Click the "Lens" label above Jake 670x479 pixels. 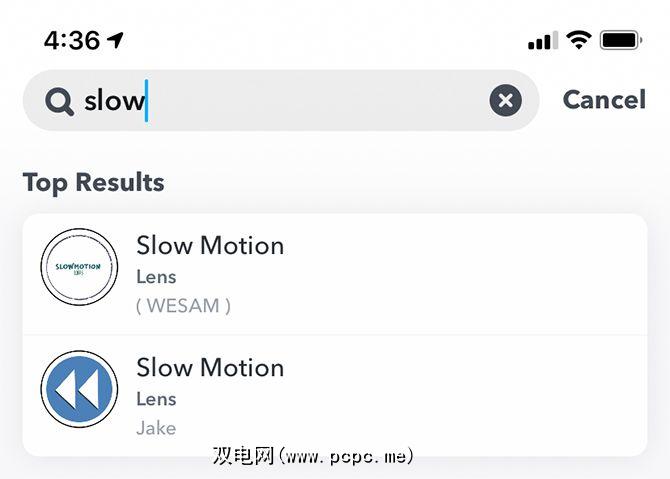pos(156,399)
